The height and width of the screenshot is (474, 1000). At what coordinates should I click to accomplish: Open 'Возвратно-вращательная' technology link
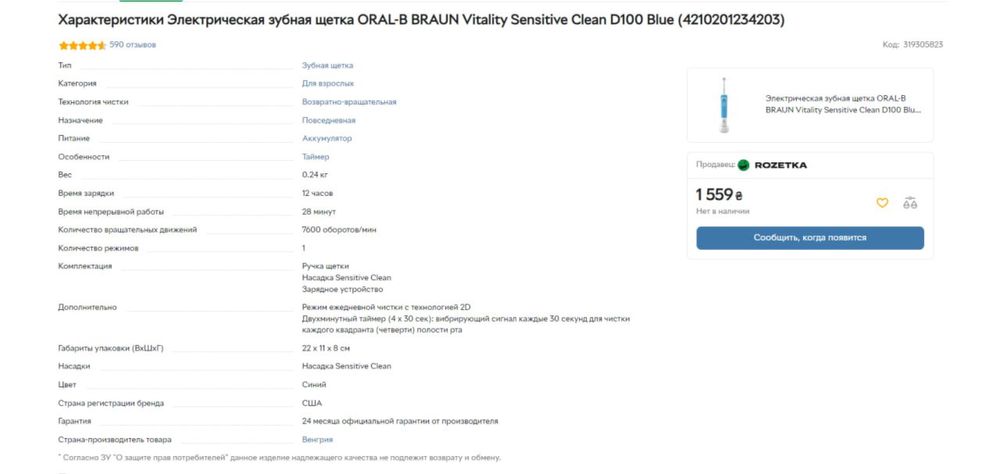(349, 102)
